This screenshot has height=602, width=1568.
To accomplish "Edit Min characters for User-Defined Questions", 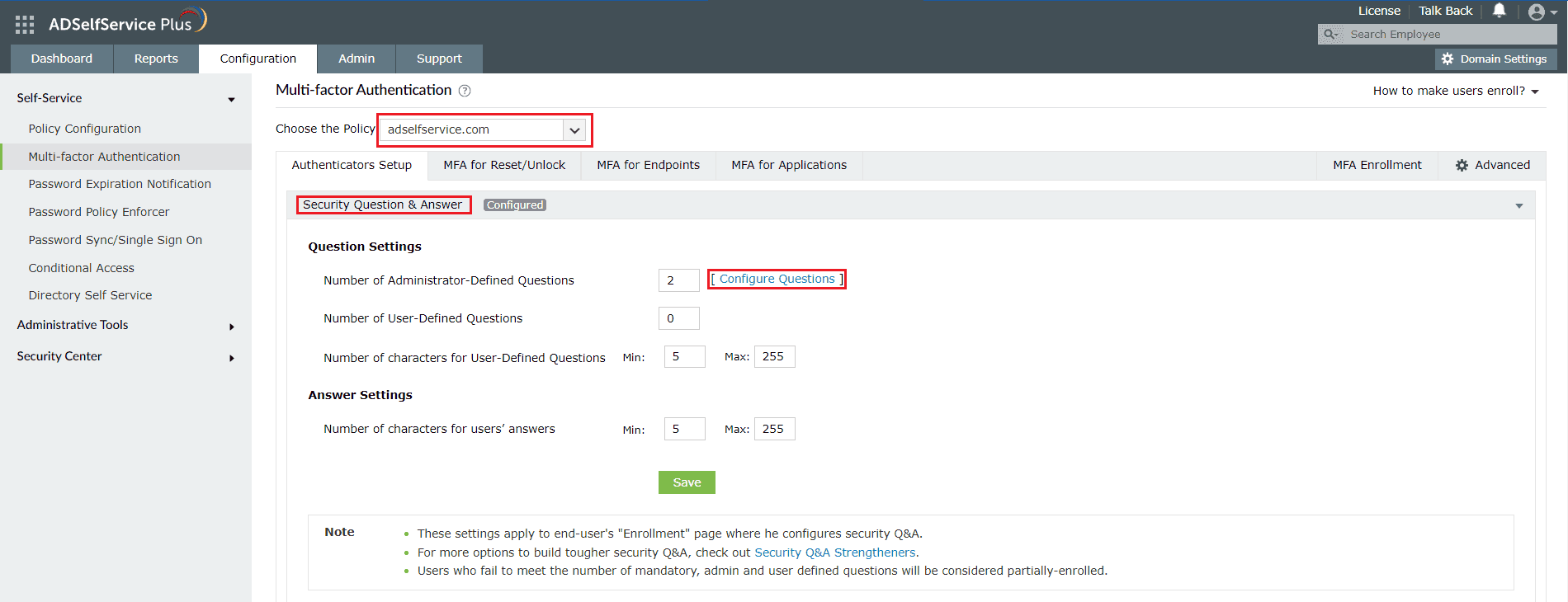I will pos(685,356).
